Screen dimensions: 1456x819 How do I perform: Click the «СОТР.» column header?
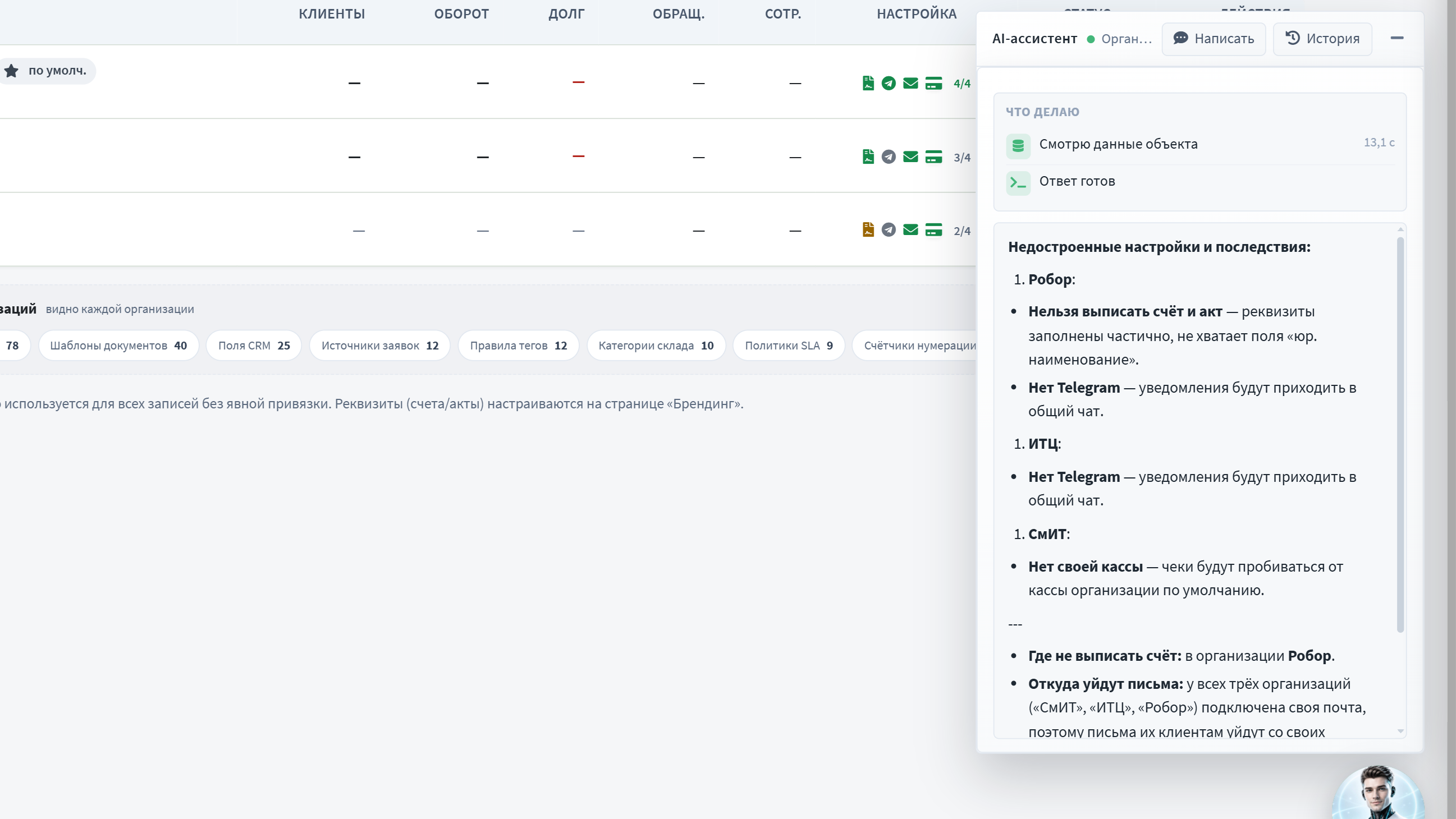(783, 14)
